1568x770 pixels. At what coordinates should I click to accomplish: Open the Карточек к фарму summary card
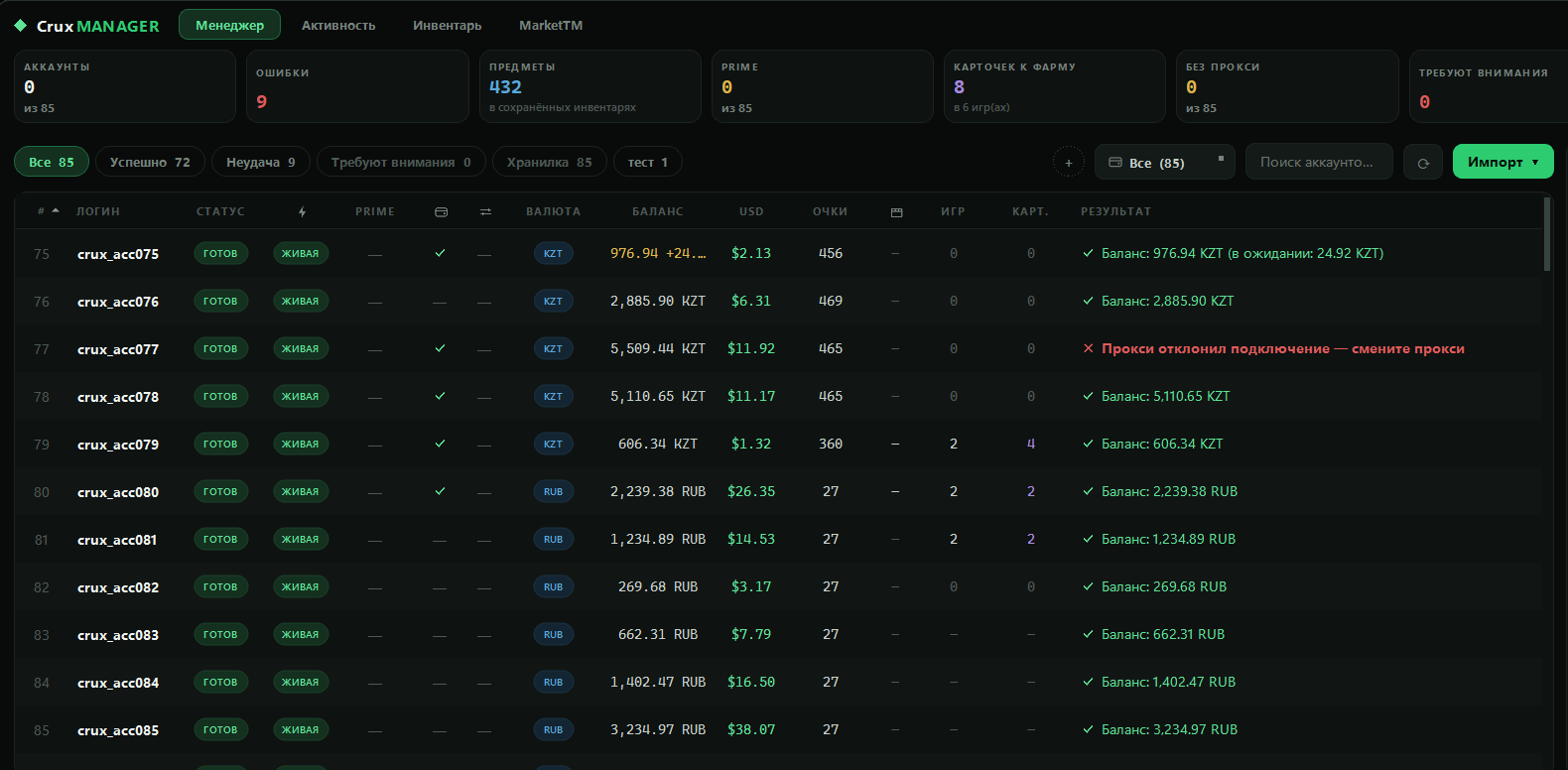1054,86
